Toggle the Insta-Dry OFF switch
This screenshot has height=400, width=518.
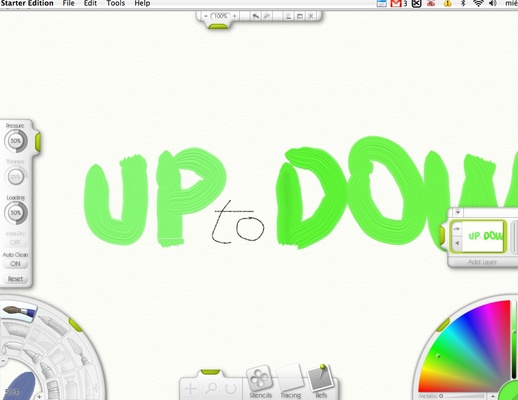tap(15, 242)
